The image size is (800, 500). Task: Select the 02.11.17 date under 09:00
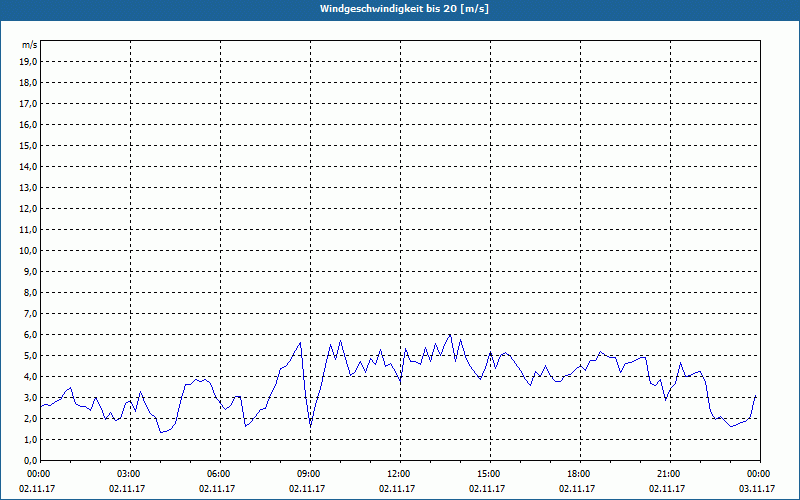307,488
